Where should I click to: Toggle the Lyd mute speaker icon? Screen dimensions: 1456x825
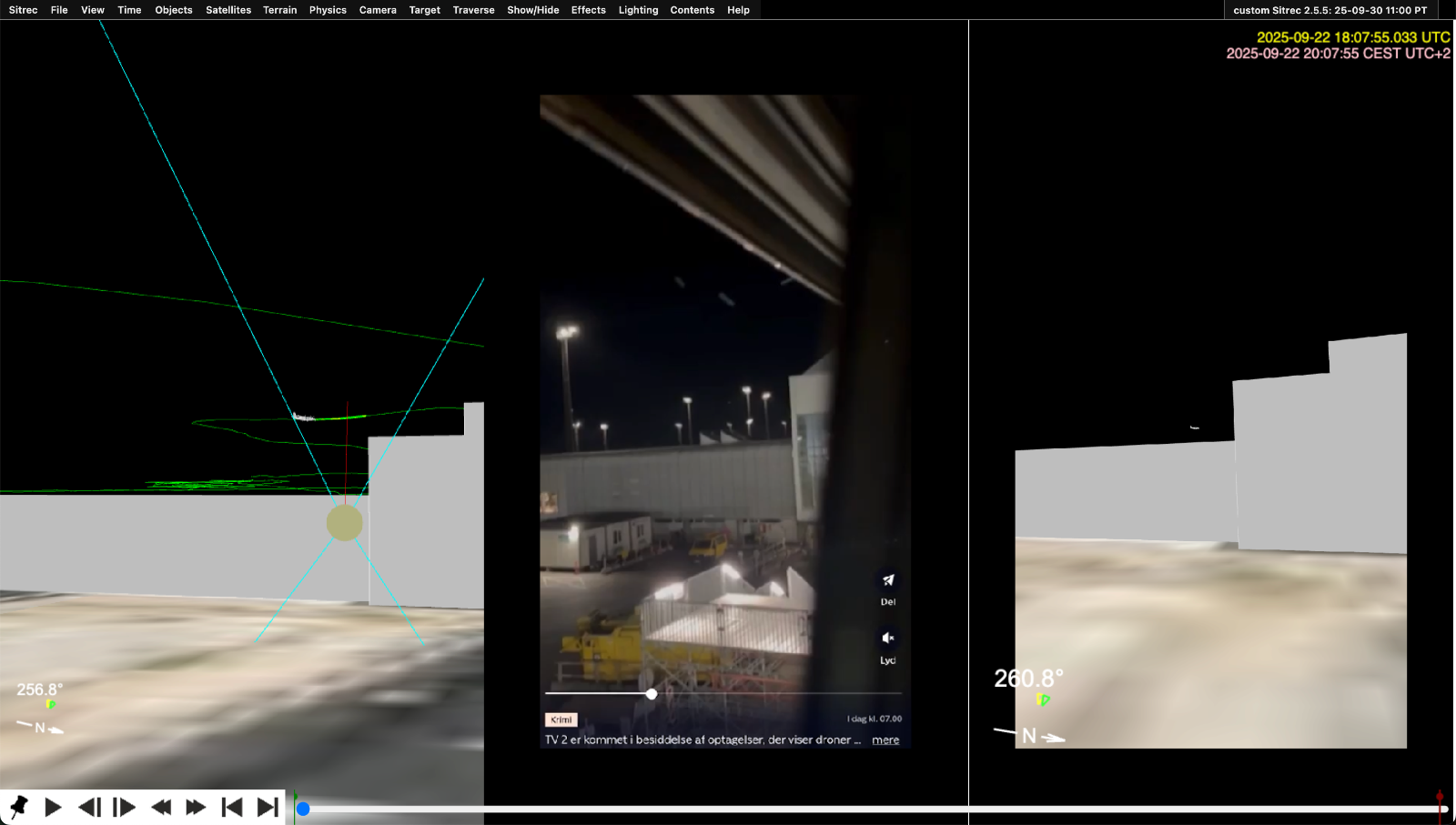point(888,639)
